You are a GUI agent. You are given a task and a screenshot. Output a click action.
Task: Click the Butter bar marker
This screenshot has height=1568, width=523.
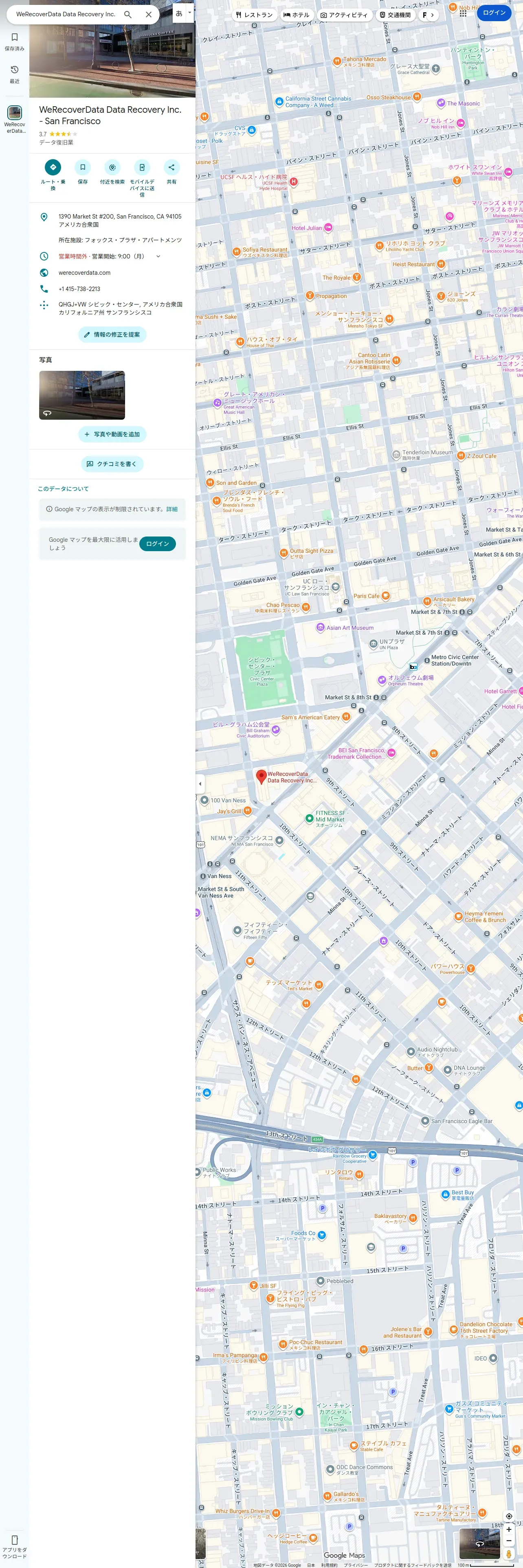(429, 1067)
